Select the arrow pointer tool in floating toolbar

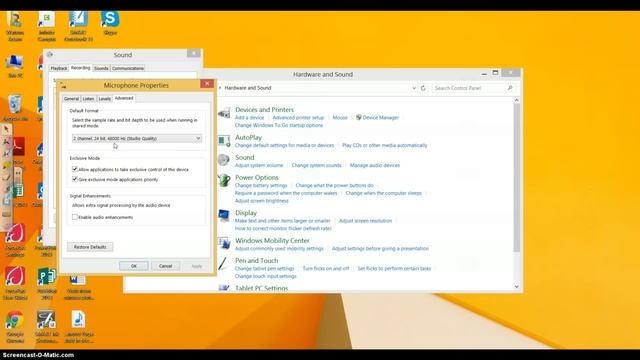tap(6, 129)
